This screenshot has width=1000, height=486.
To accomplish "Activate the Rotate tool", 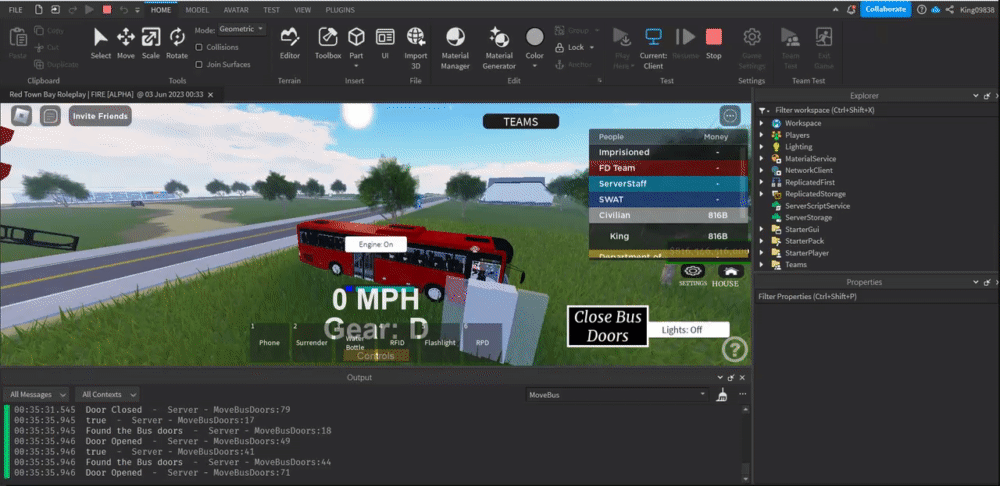I will click(177, 43).
